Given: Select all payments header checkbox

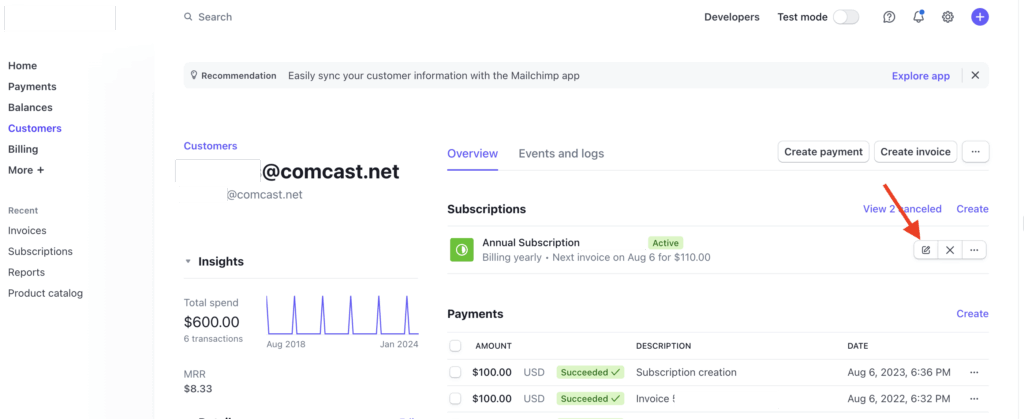Looking at the screenshot, I should click(x=456, y=346).
